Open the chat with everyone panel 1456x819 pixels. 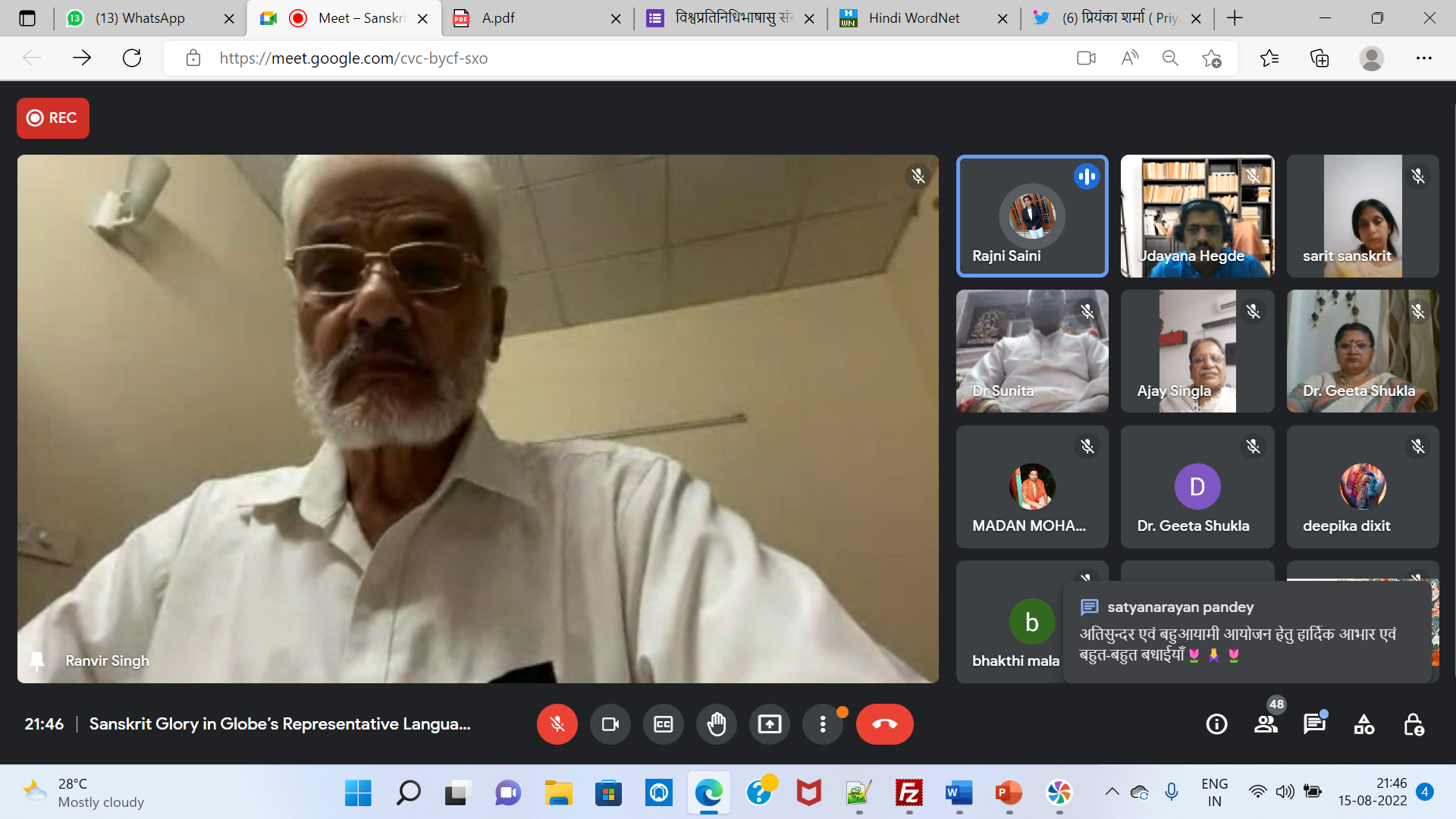tap(1314, 724)
